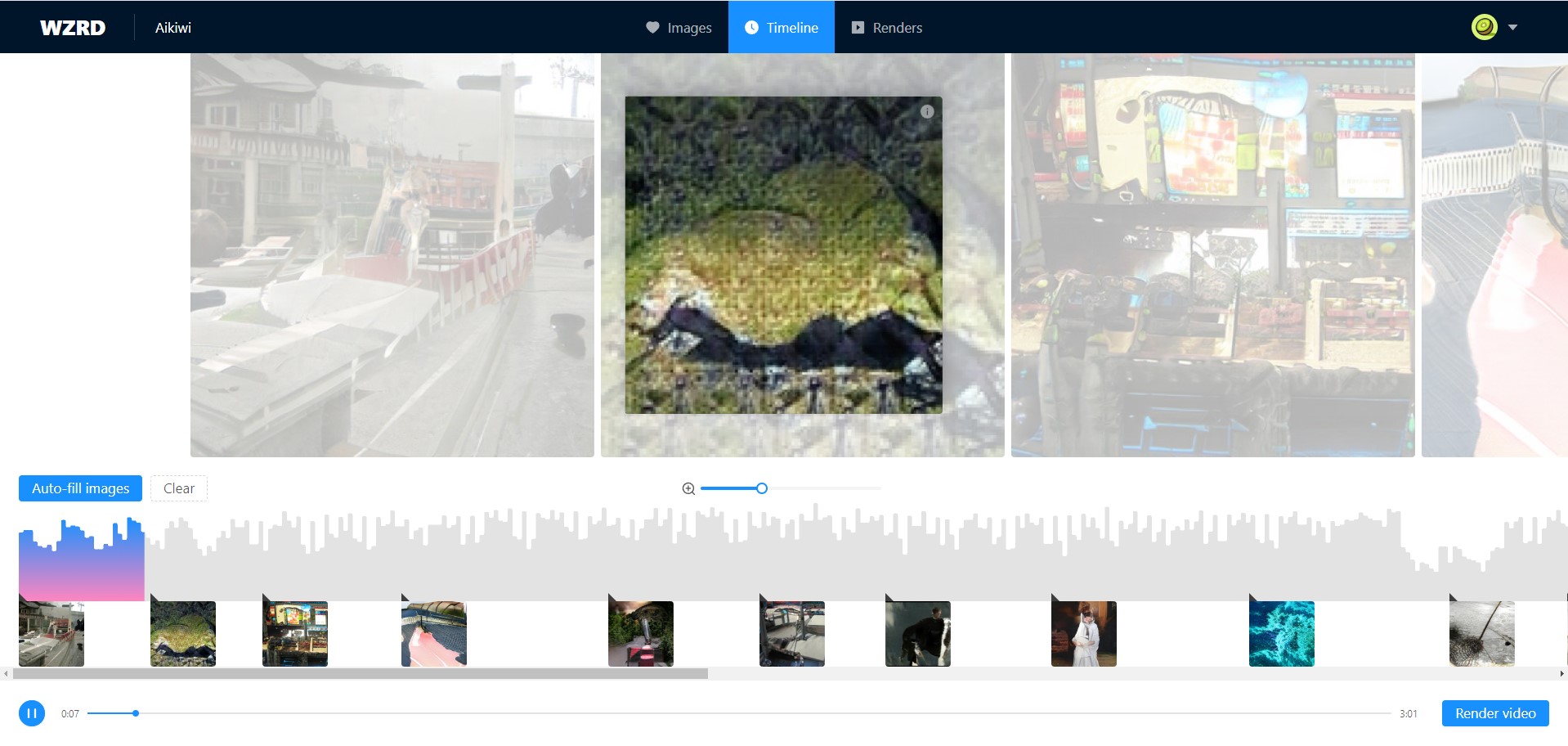Image resolution: width=1568 pixels, height=746 pixels.
Task: Click the playback progress bar handle
Action: [136, 713]
